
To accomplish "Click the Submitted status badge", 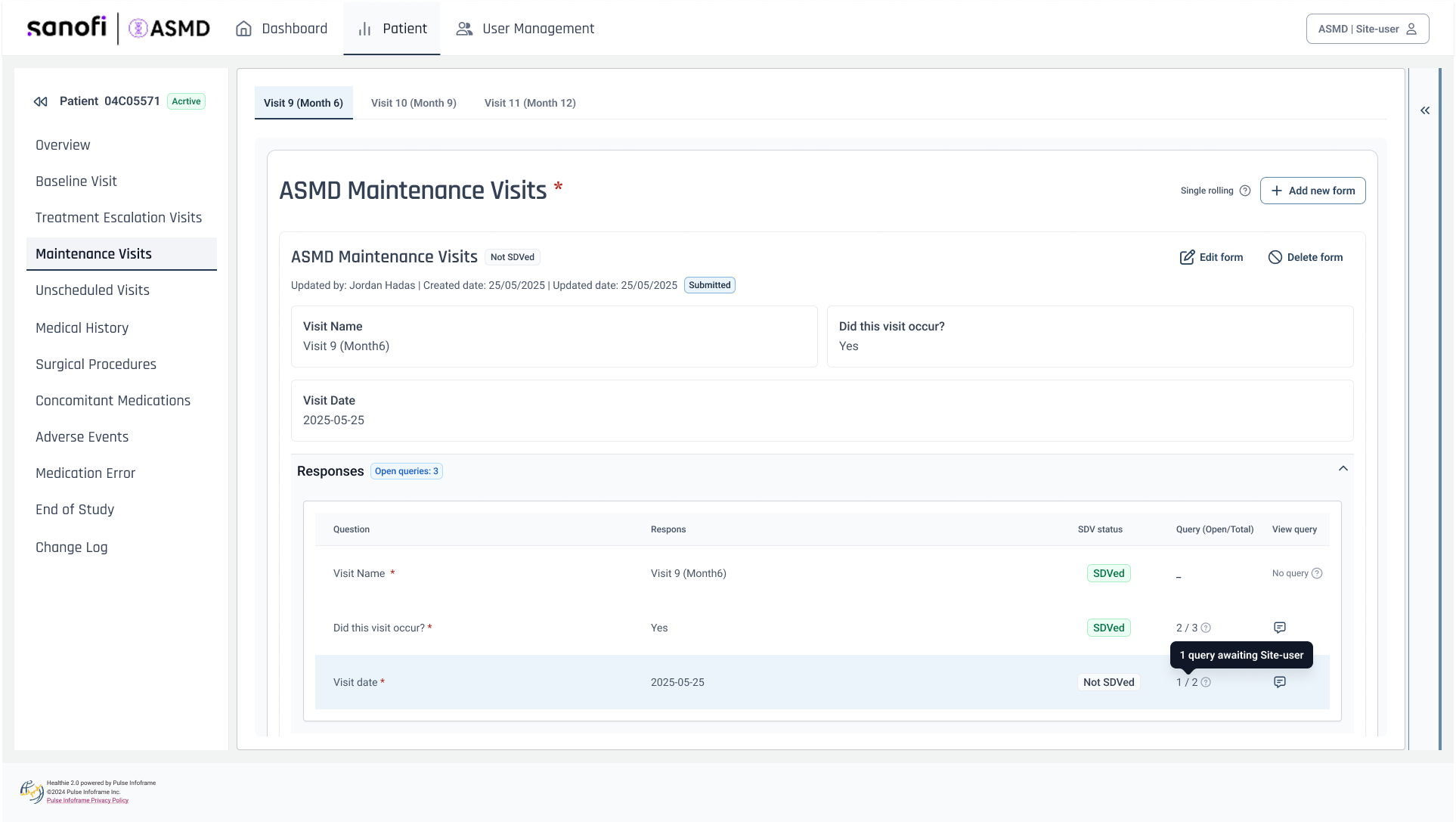I will (x=710, y=285).
